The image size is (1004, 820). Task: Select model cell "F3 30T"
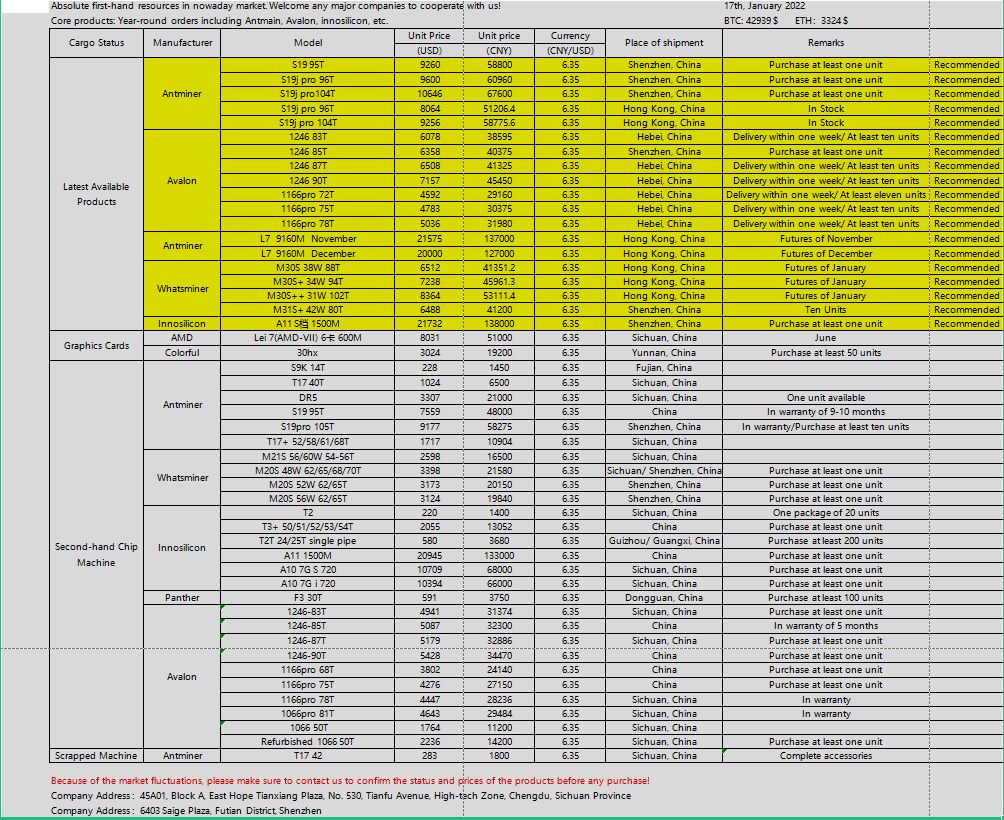(308, 598)
